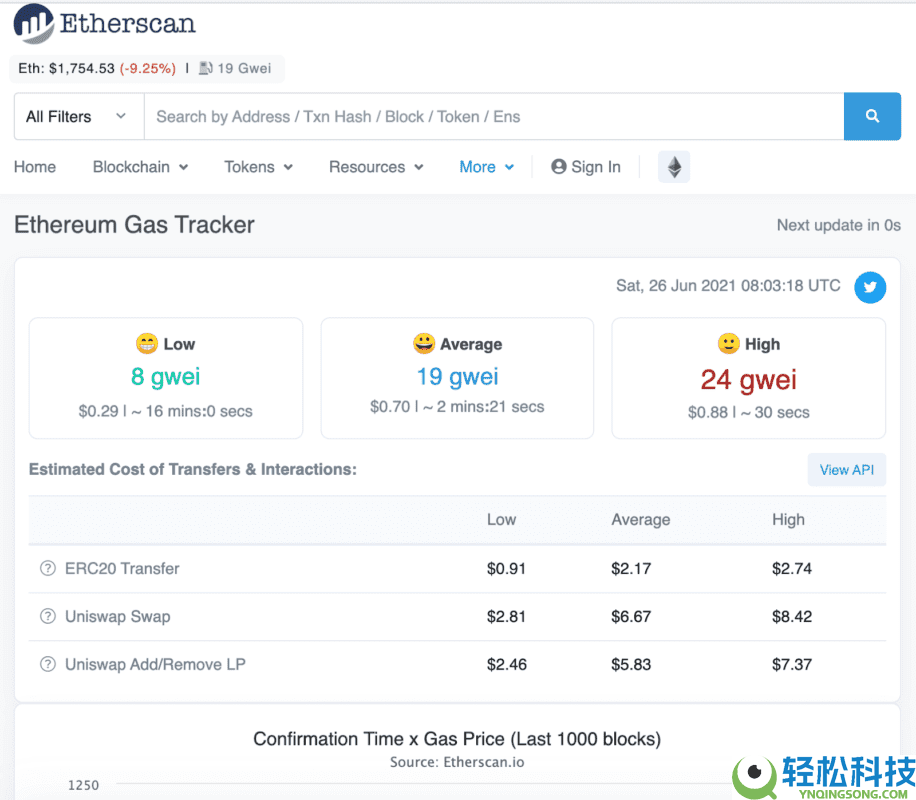The height and width of the screenshot is (800, 916).
Task: Click the Twitter bird share icon
Action: (869, 288)
